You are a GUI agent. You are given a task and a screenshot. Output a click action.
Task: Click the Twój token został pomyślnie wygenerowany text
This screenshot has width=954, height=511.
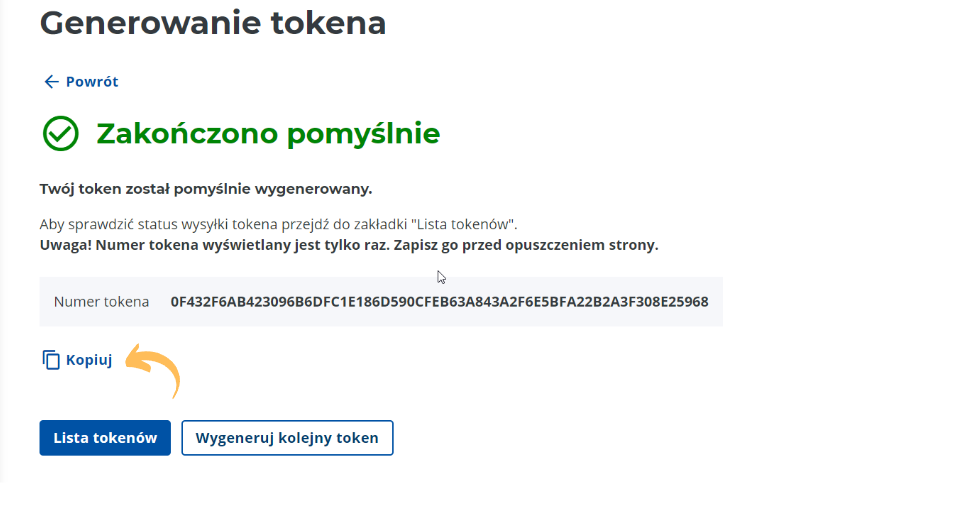coord(206,189)
